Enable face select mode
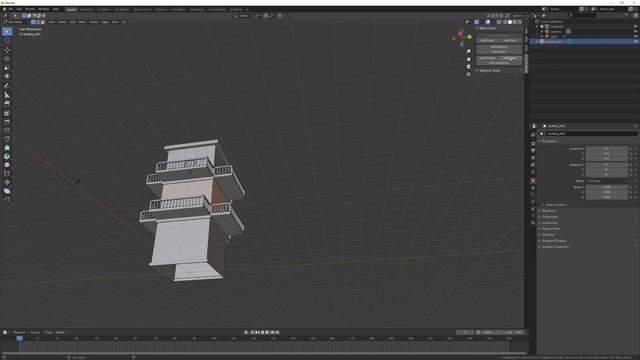This screenshot has height=360, width=640. point(42,22)
